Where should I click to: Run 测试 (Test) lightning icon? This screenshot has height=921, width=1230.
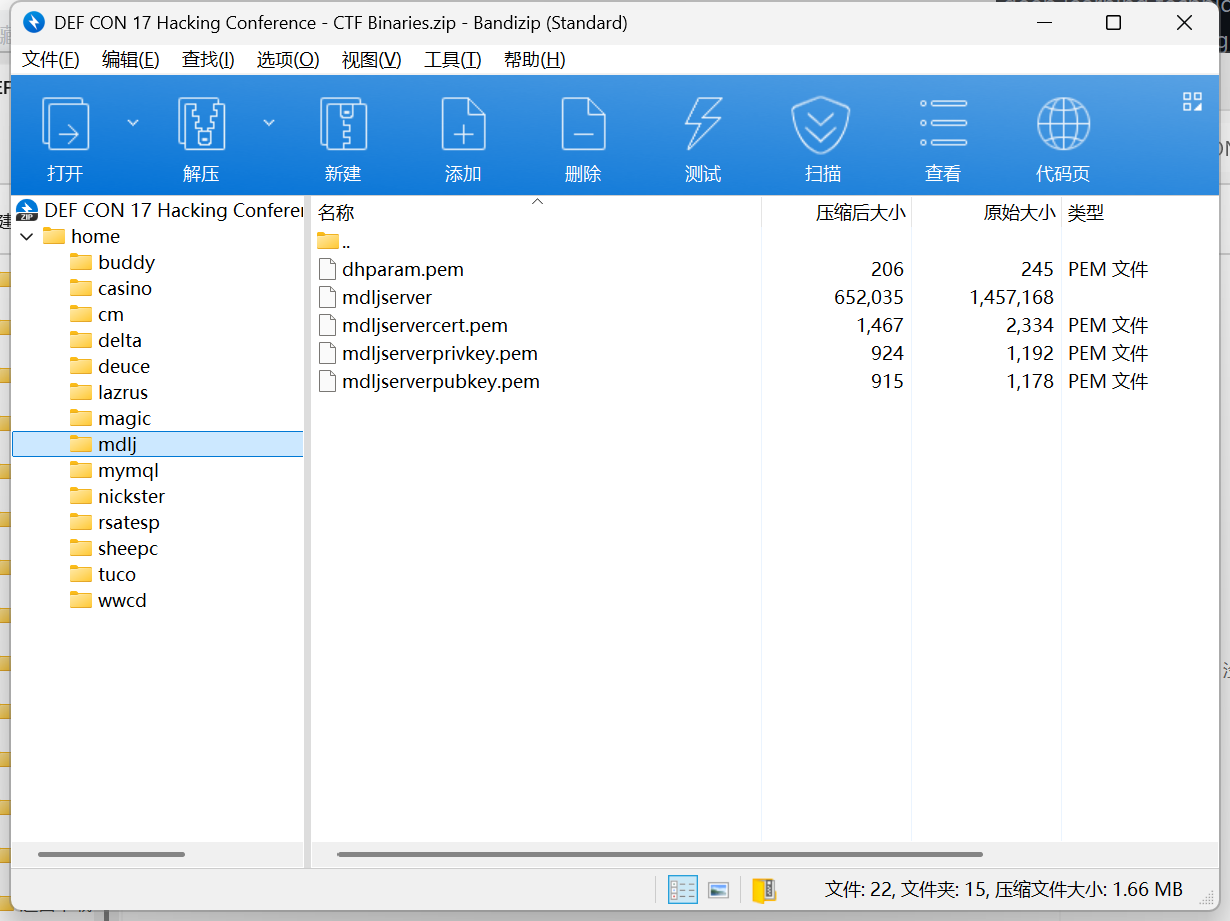(x=703, y=125)
